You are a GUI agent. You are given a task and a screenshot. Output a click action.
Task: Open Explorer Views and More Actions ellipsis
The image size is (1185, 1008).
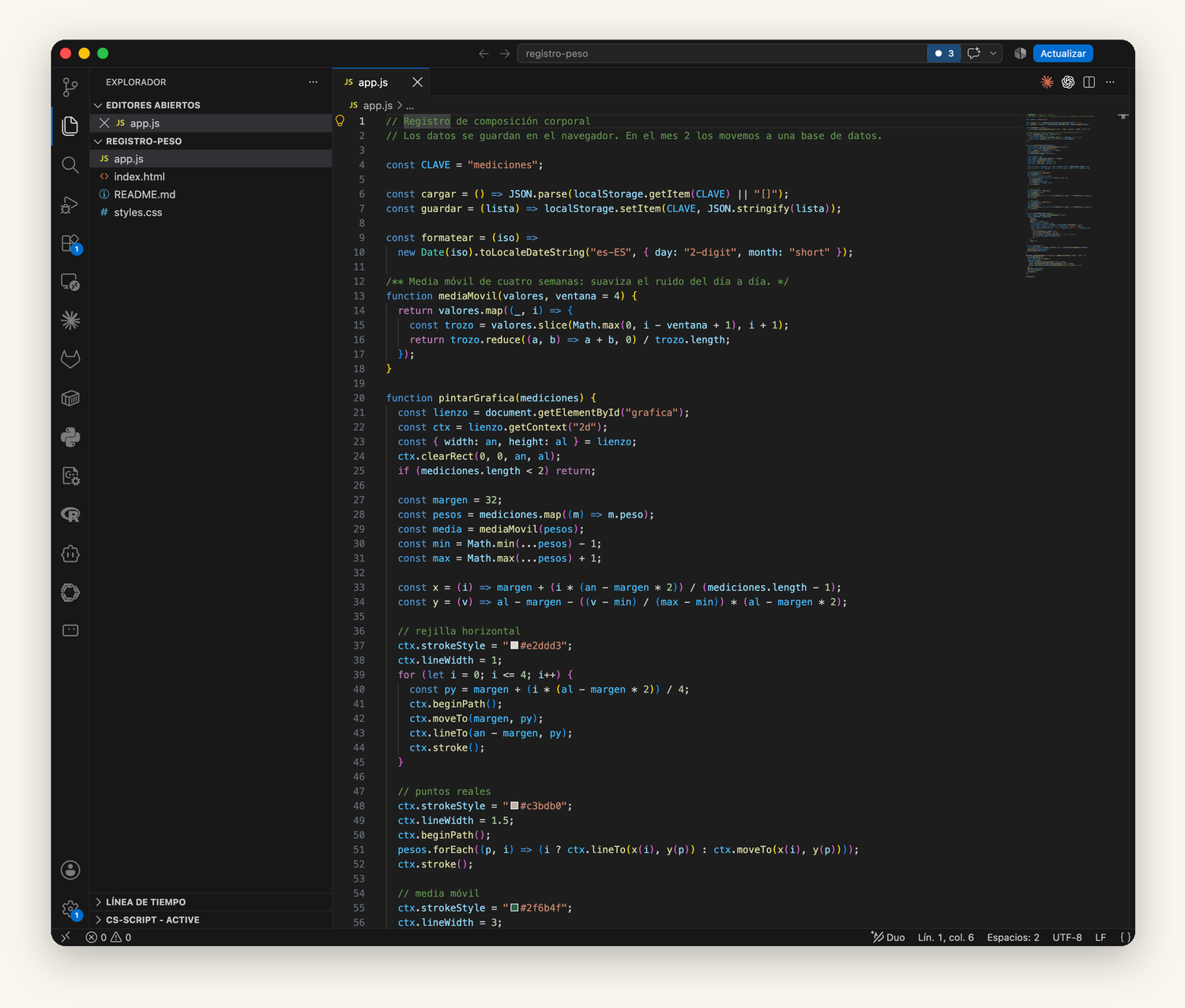[313, 82]
